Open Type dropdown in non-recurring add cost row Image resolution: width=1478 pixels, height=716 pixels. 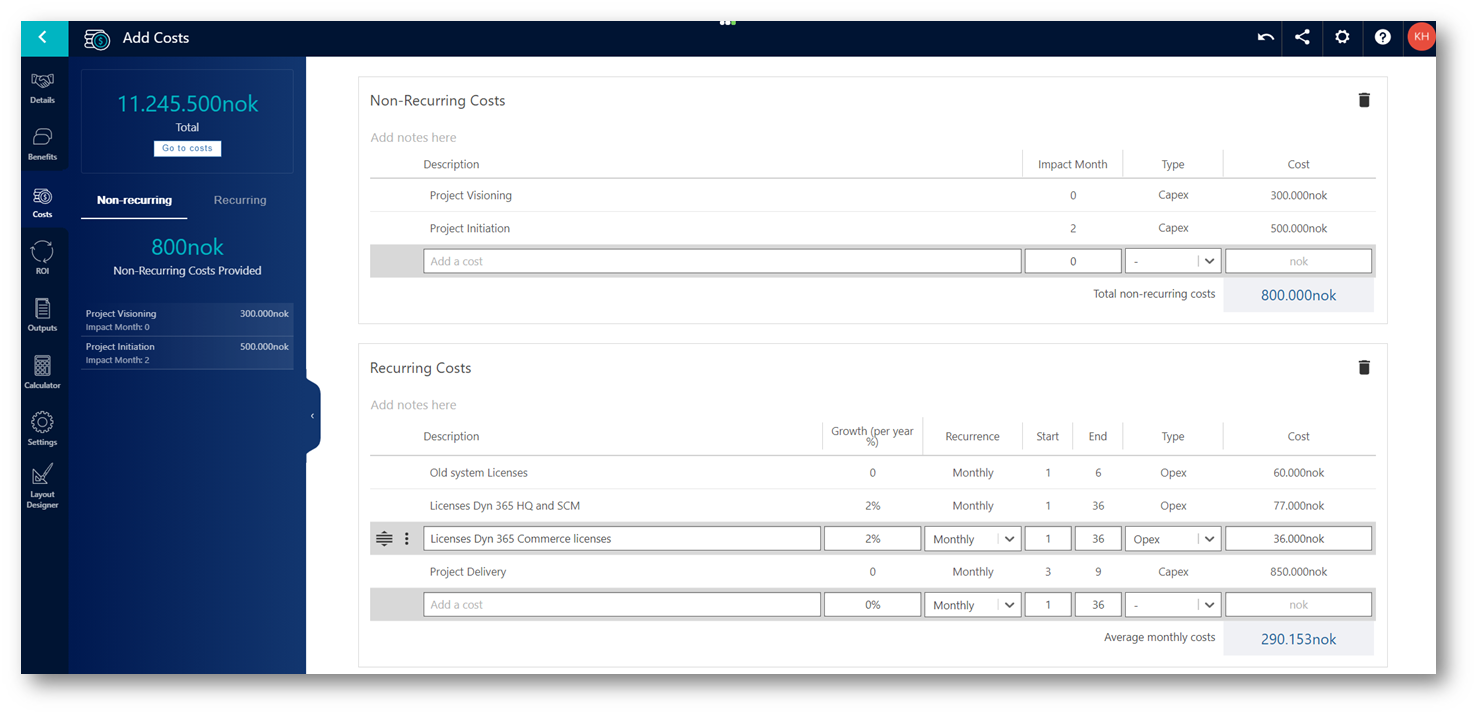[1172, 262]
